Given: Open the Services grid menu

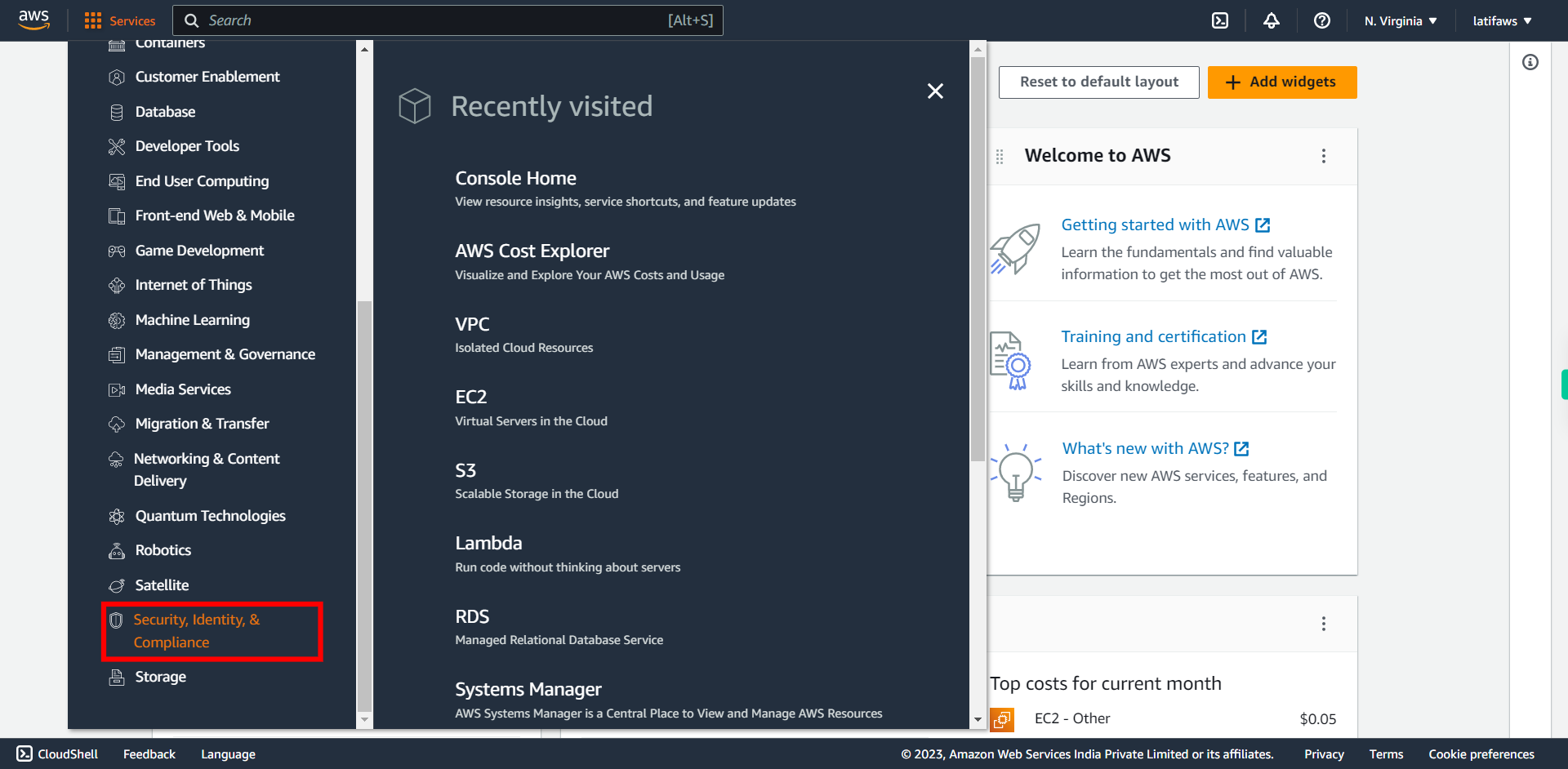Looking at the screenshot, I should pyautogui.click(x=119, y=20).
